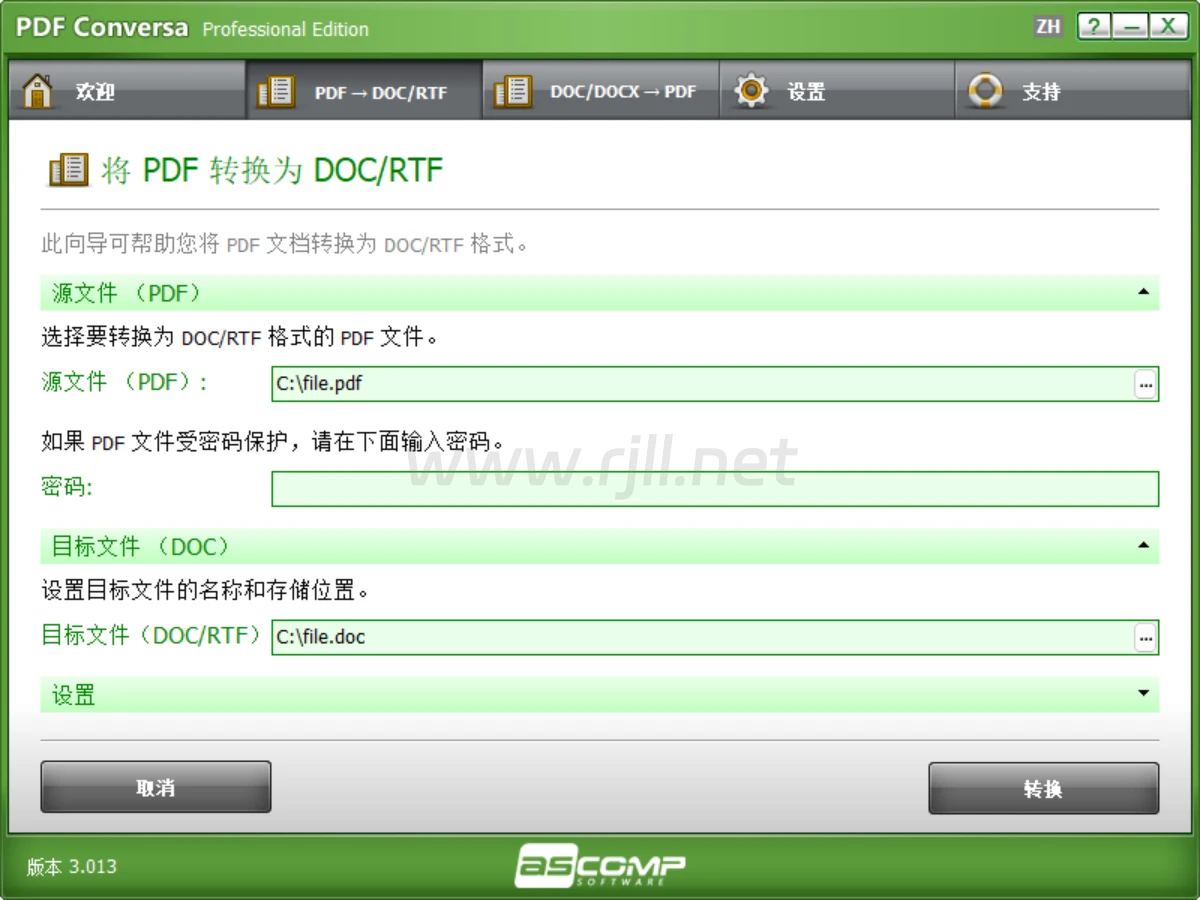1200x900 pixels.
Task: Click the 密码 password input field
Action: coord(714,489)
